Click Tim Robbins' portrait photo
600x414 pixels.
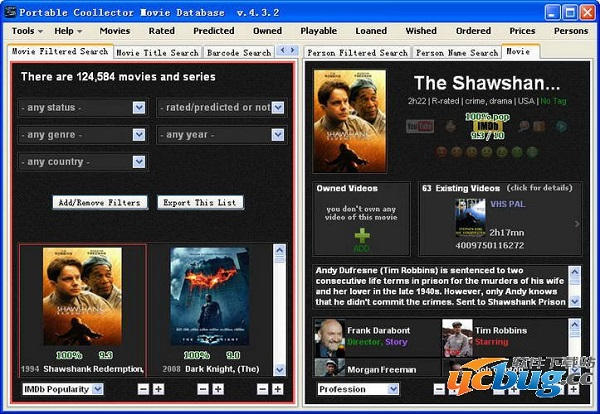(x=457, y=333)
